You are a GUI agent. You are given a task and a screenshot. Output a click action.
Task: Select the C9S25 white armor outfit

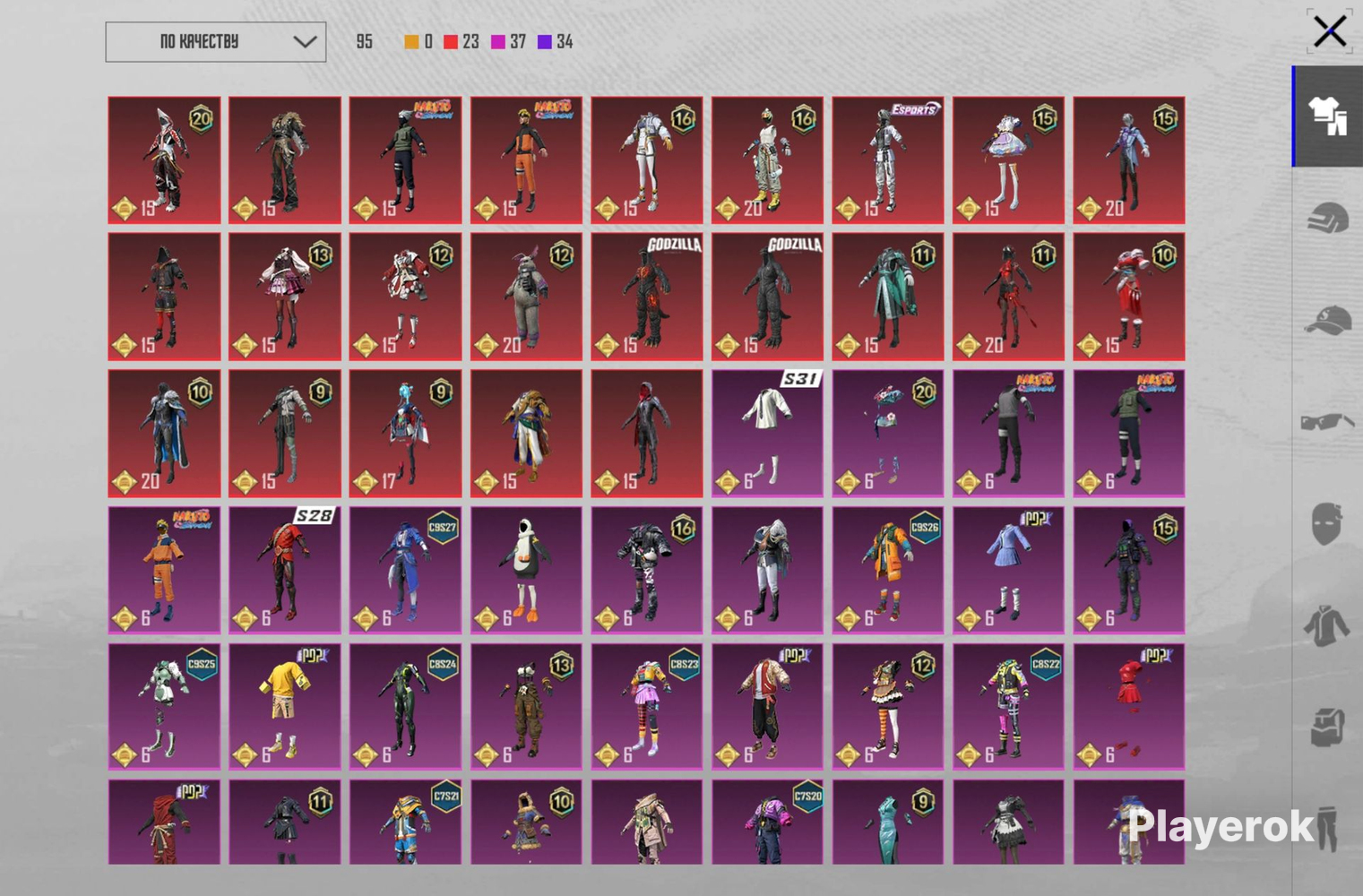[x=164, y=707]
